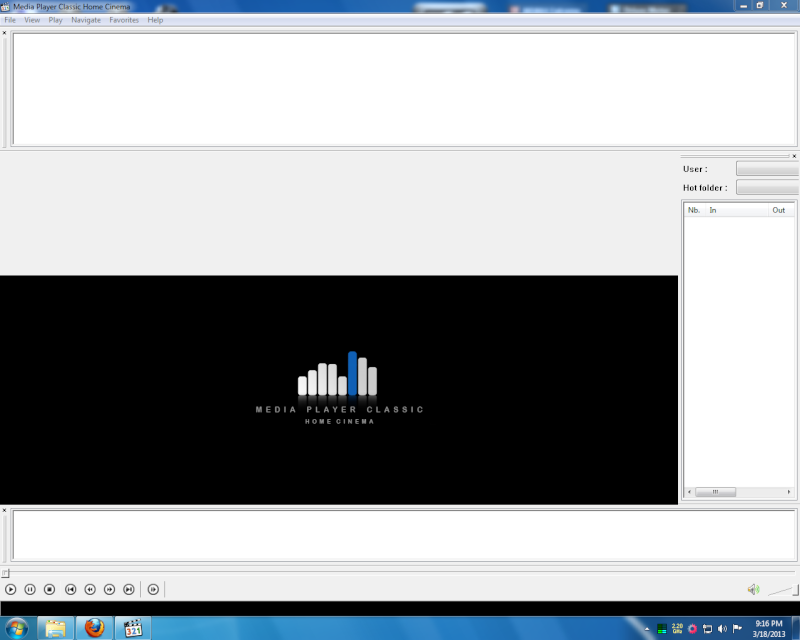Viewport: 800px width, 640px height.
Task: Click the Hot folder field
Action: (767, 187)
